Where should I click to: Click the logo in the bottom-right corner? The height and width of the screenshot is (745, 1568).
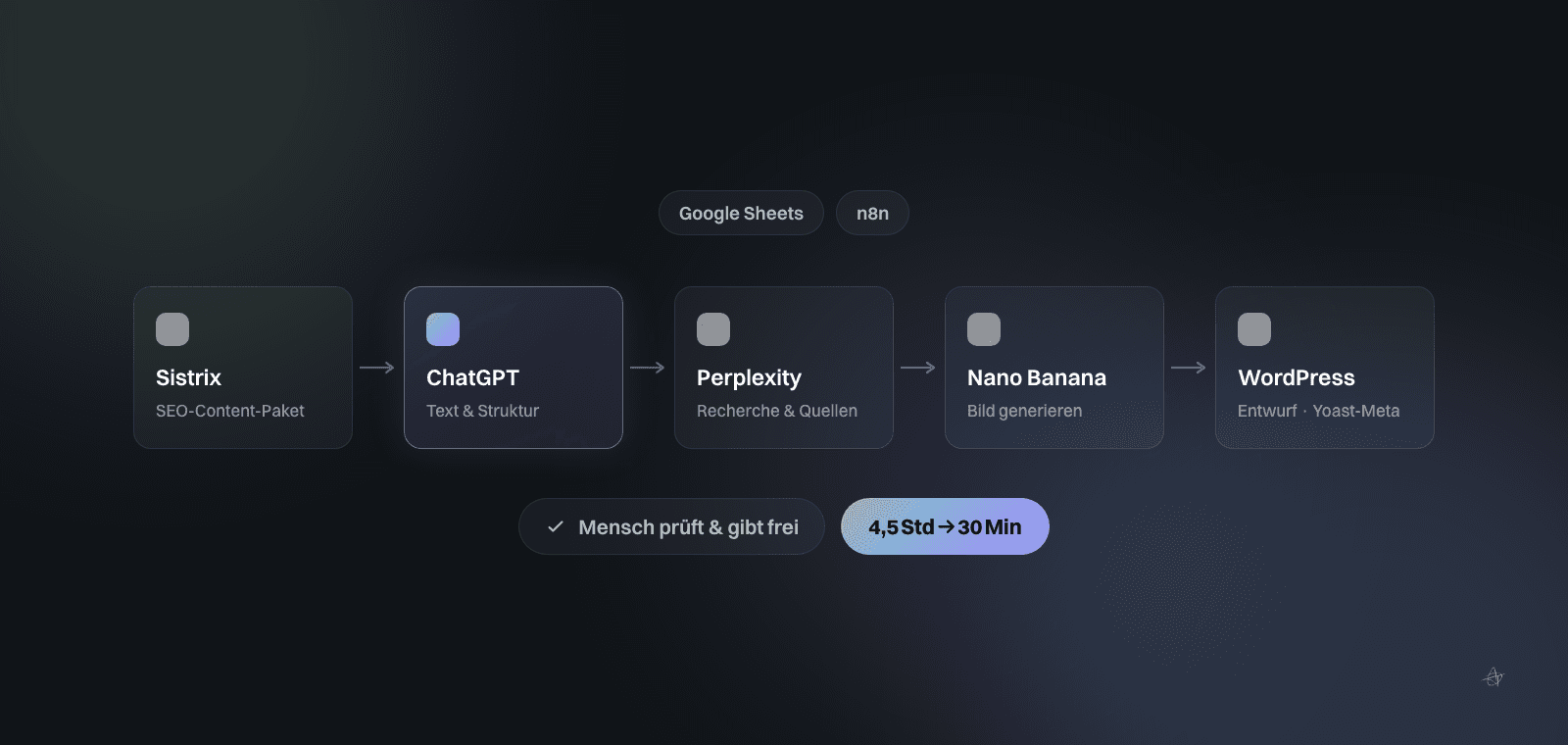coord(1493,676)
